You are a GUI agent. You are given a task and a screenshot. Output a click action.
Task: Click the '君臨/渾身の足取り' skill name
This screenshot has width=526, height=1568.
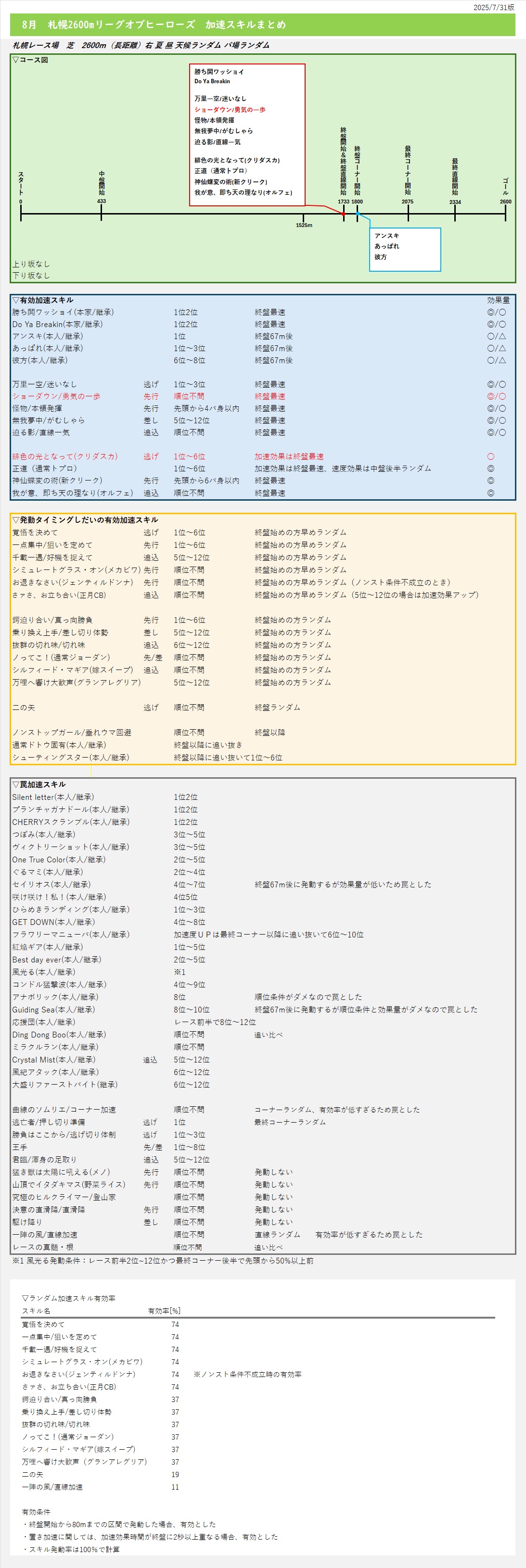pos(44,1160)
